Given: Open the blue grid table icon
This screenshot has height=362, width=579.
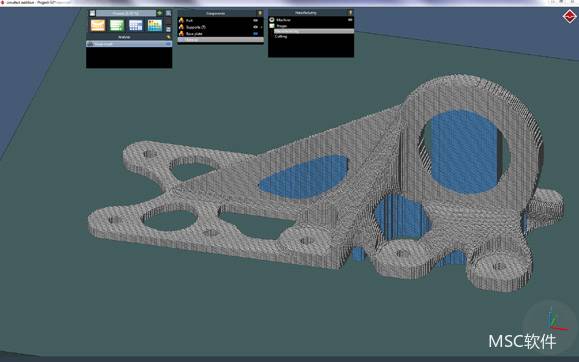Looking at the screenshot, I should coord(136,25).
